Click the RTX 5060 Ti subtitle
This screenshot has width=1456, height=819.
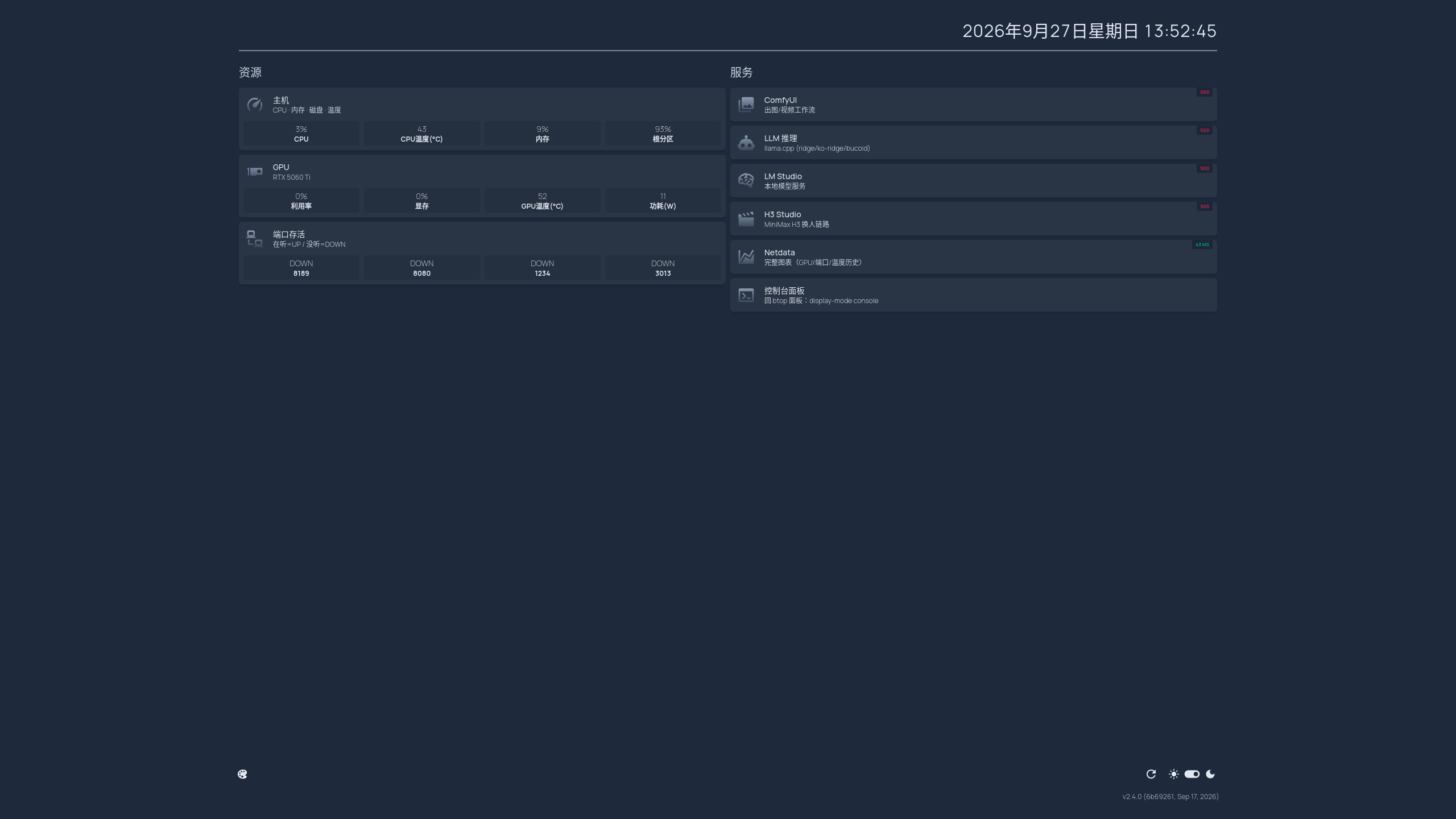pyautogui.click(x=291, y=177)
